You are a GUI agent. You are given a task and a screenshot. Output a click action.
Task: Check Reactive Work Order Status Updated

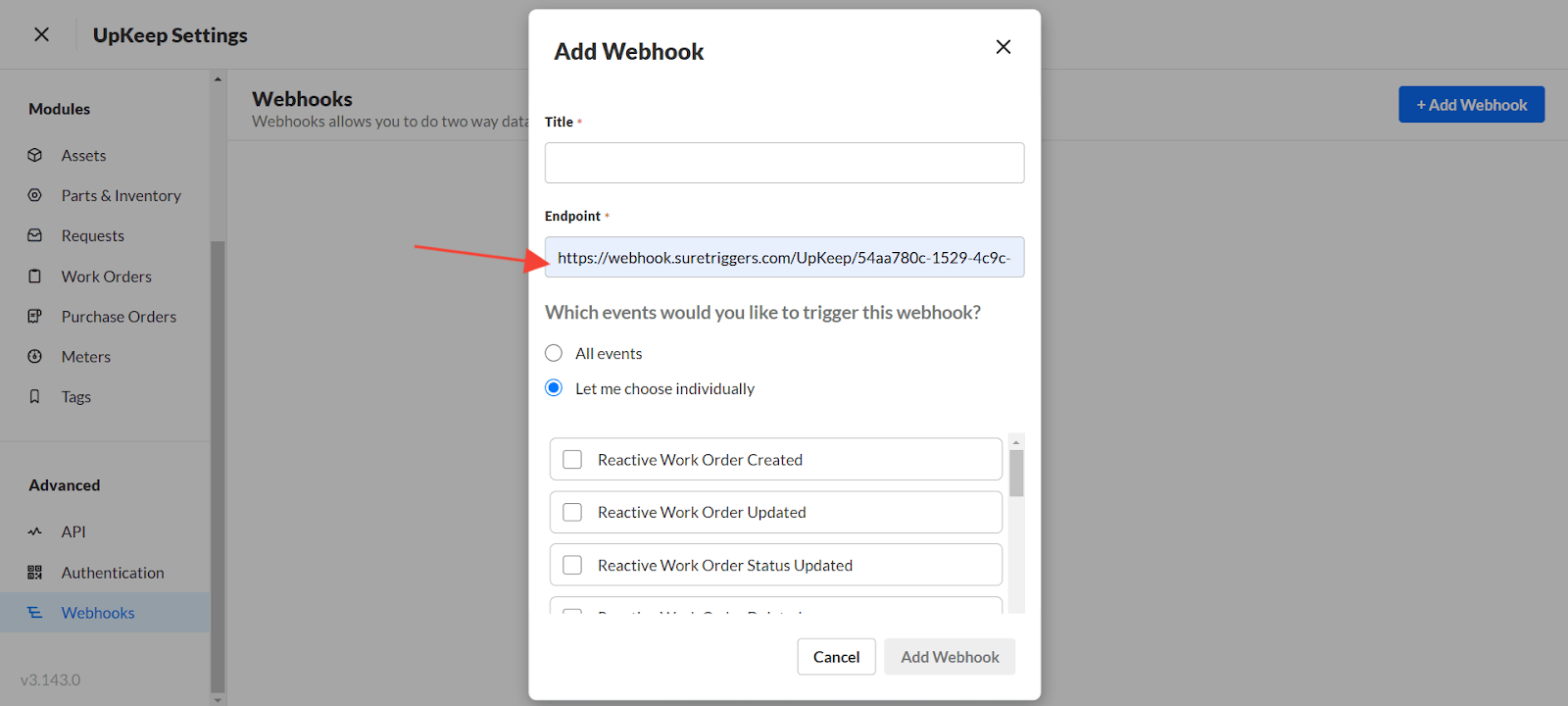coord(572,566)
